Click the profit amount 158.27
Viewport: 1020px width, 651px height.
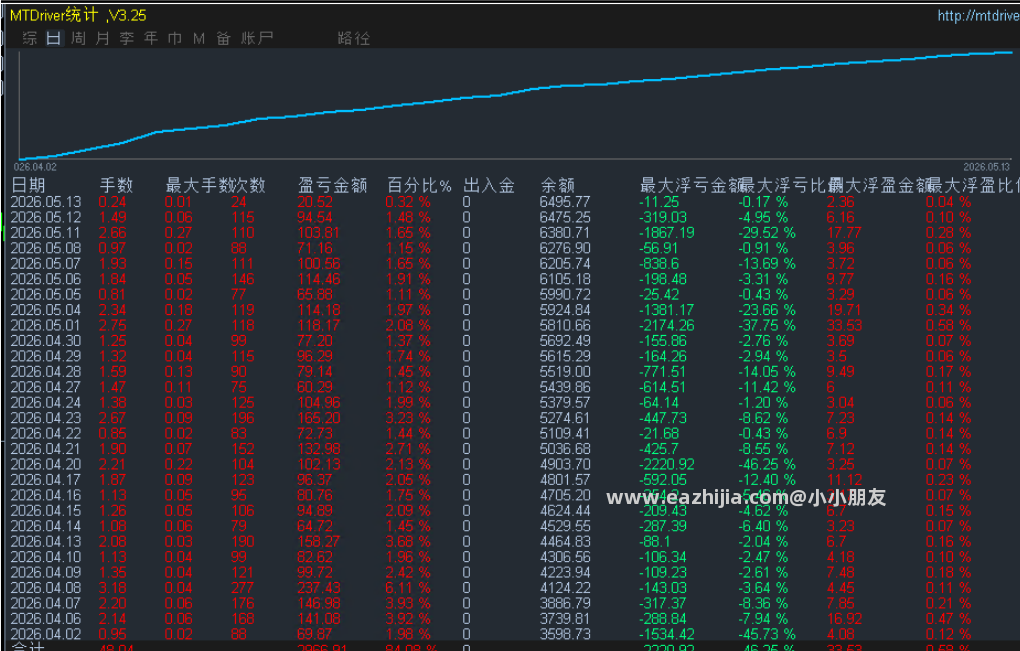coord(319,542)
